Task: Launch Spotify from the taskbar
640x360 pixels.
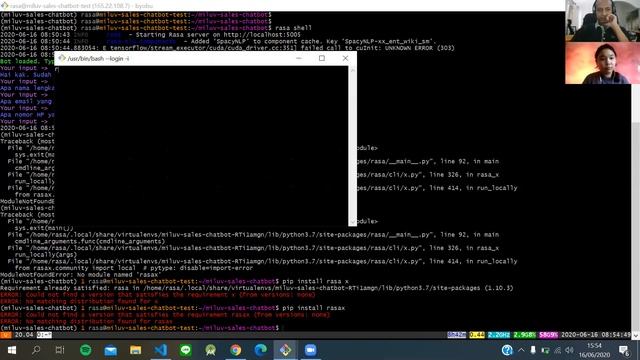Action: tap(86, 350)
